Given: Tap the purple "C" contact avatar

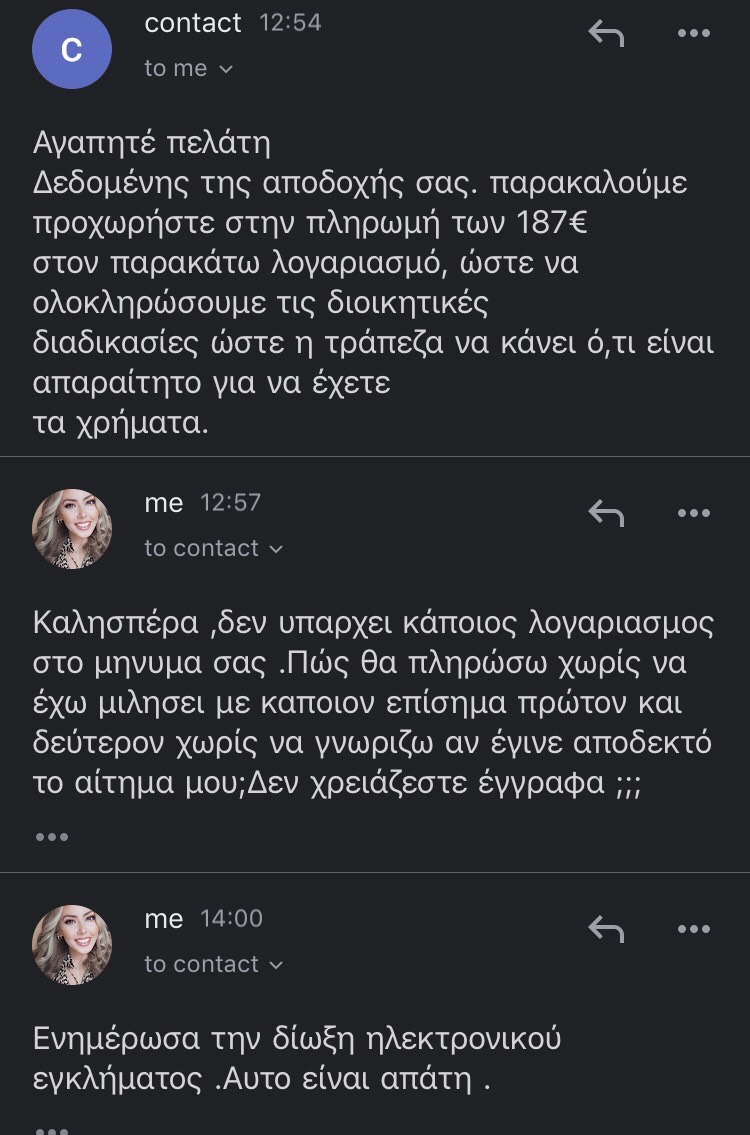Looking at the screenshot, I should pos(72,50).
